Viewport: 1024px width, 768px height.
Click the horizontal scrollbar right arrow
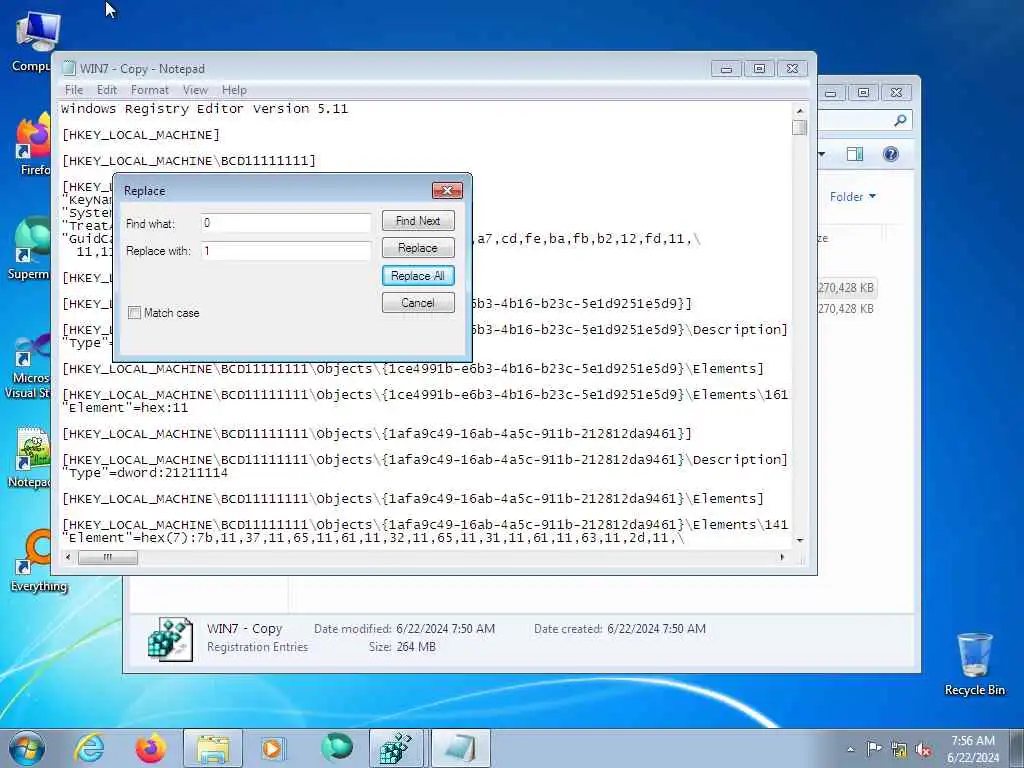[782, 557]
